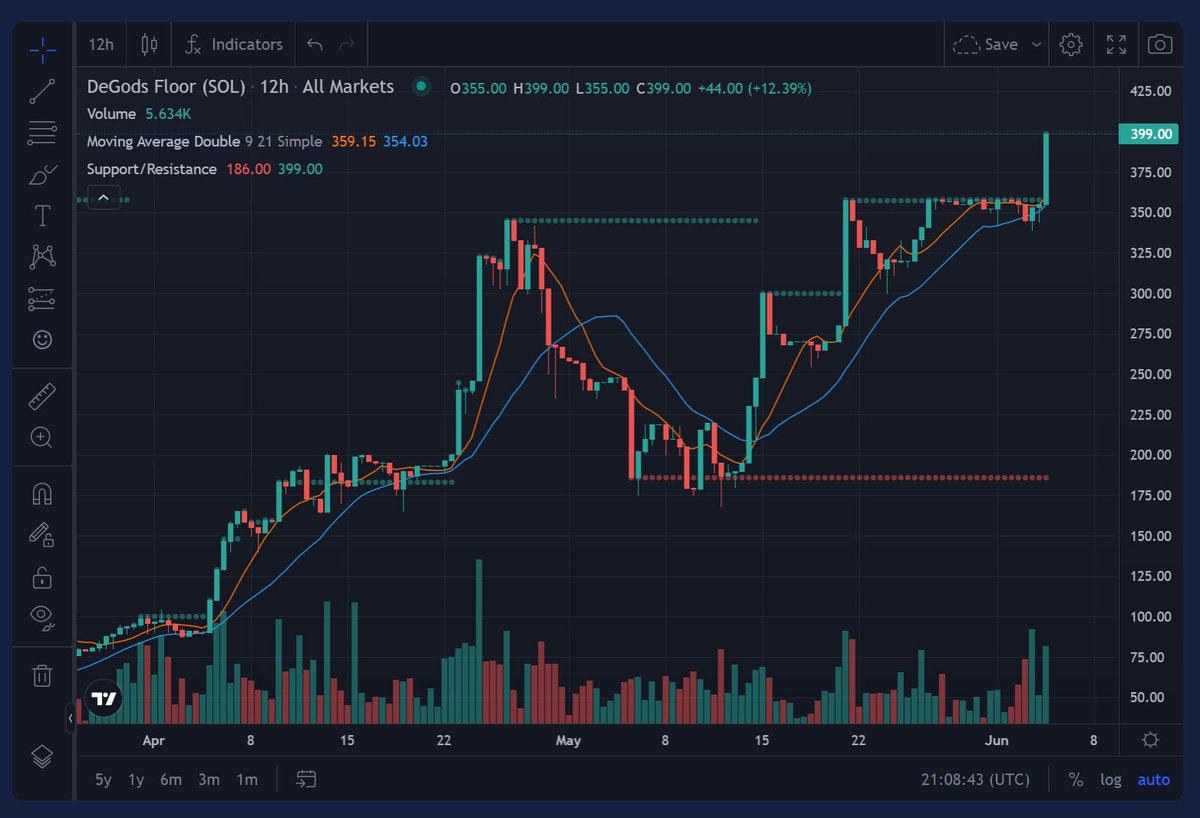Screen dimensions: 1200x818
Task: Select the ruler measure tool
Action: [42, 396]
